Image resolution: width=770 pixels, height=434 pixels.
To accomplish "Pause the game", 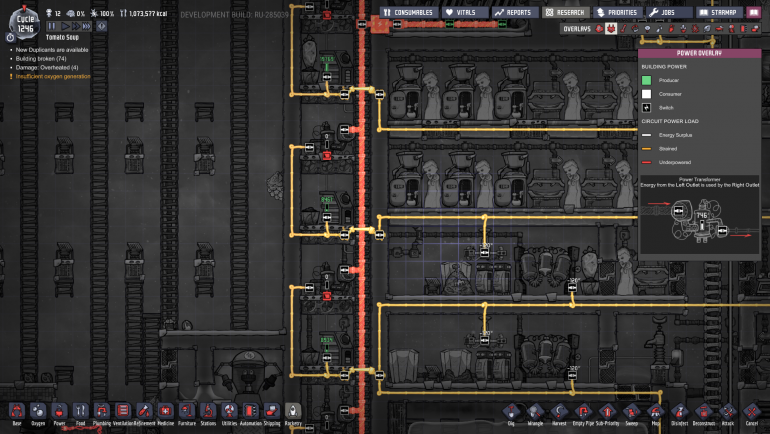I will coord(52,27).
